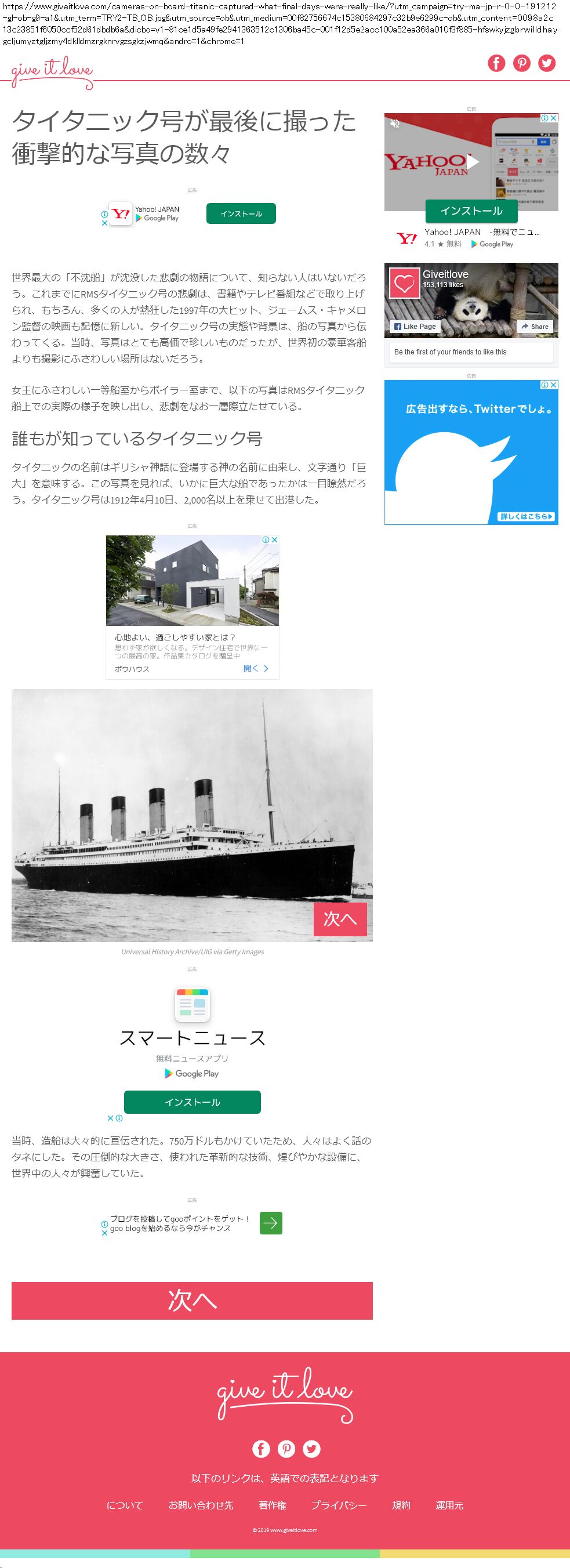
Task: Click 次へ overlay on Titanic photo
Action: (x=340, y=919)
